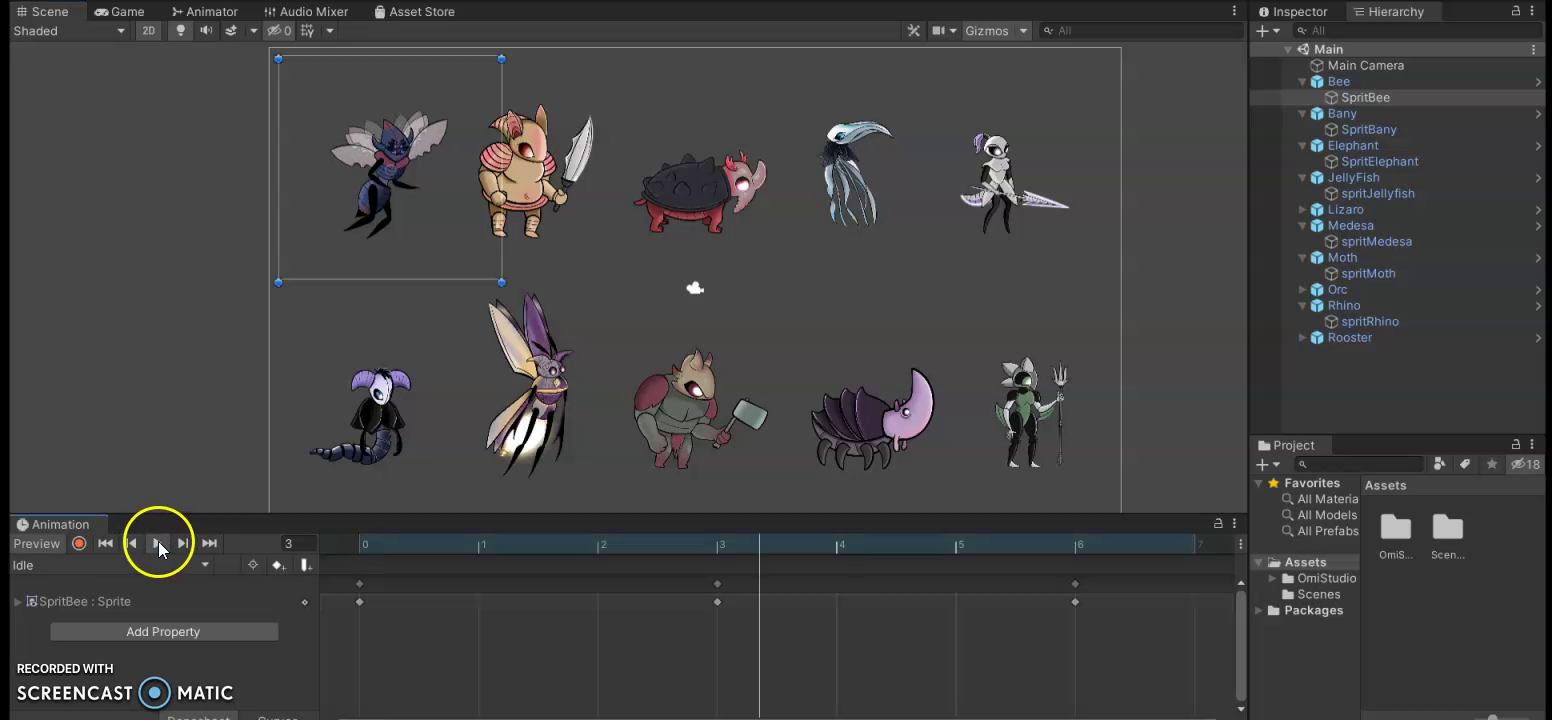Switch to the Animator tab
1552x720 pixels.
204,11
